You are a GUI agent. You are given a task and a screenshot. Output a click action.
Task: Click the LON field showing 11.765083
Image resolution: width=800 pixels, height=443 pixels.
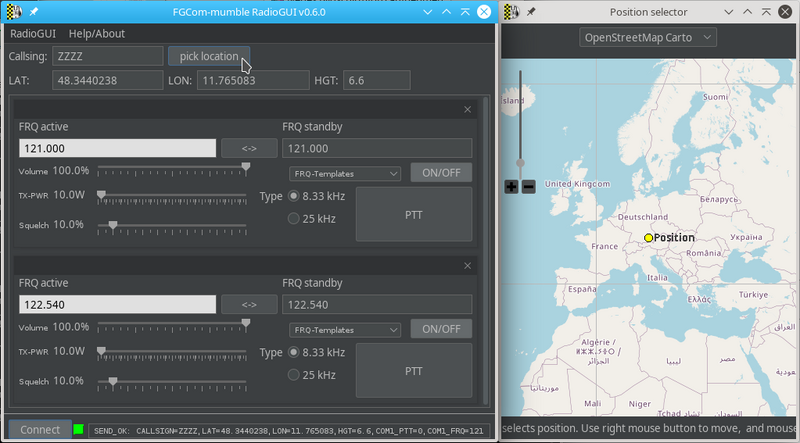pos(253,80)
